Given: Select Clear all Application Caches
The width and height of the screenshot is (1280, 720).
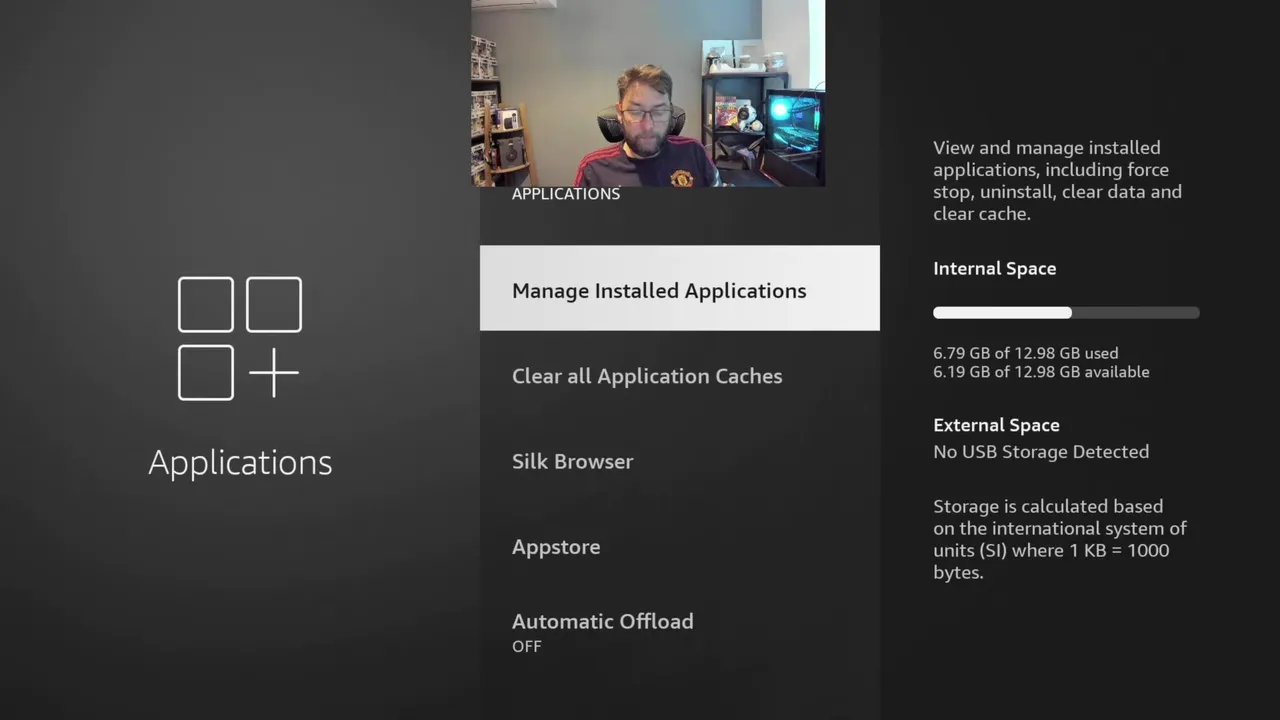Looking at the screenshot, I should (680, 376).
